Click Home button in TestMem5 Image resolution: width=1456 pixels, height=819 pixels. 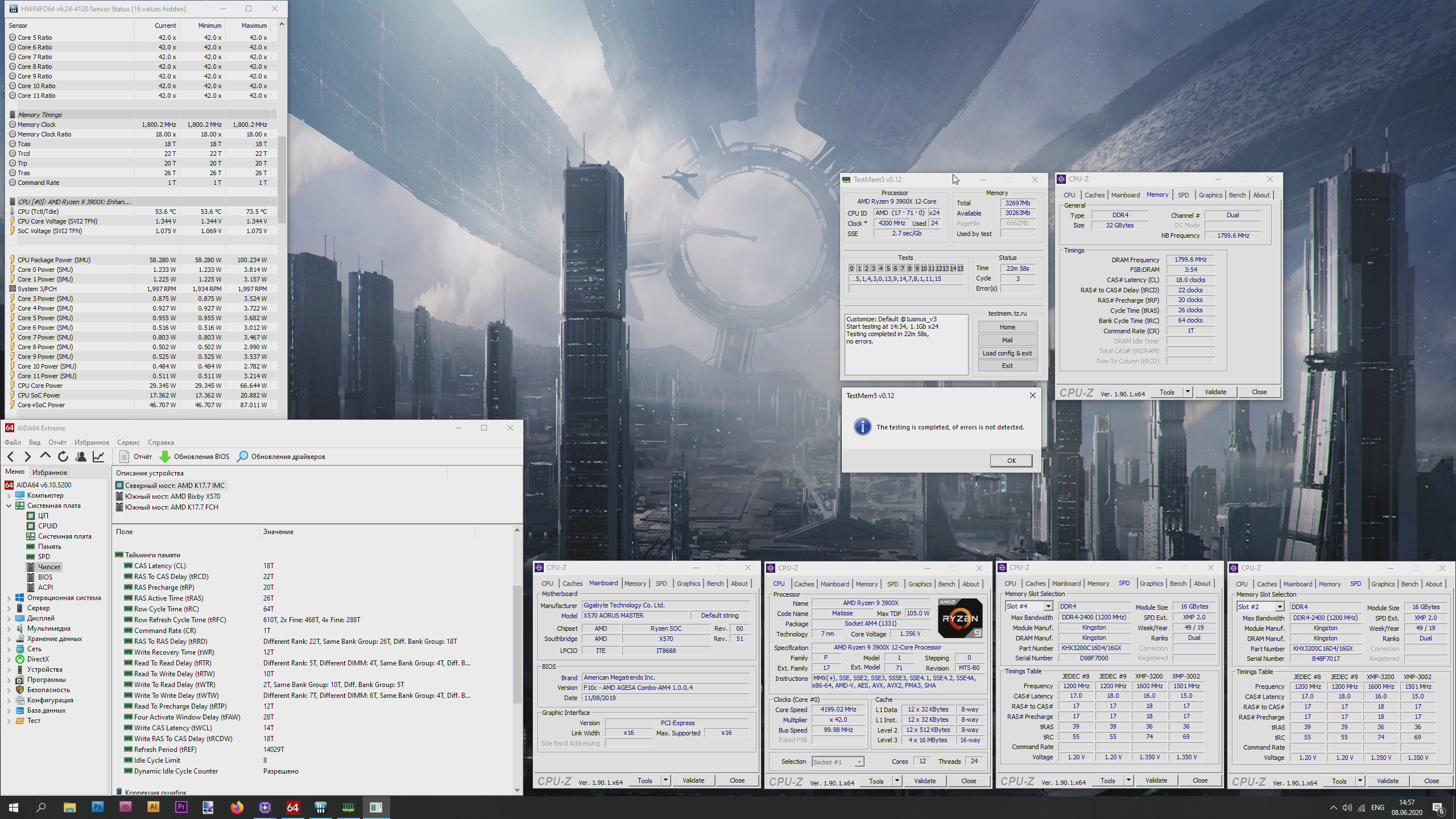coord(1007,326)
